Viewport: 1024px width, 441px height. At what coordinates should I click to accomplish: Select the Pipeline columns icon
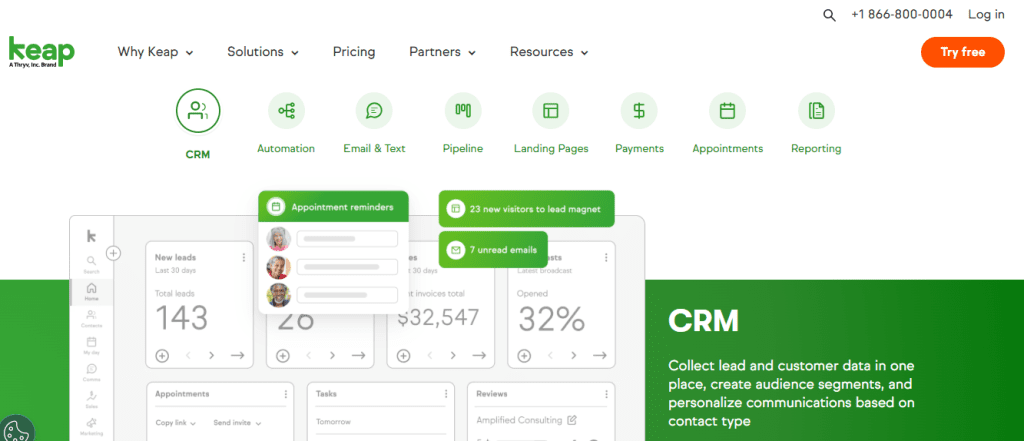(463, 110)
